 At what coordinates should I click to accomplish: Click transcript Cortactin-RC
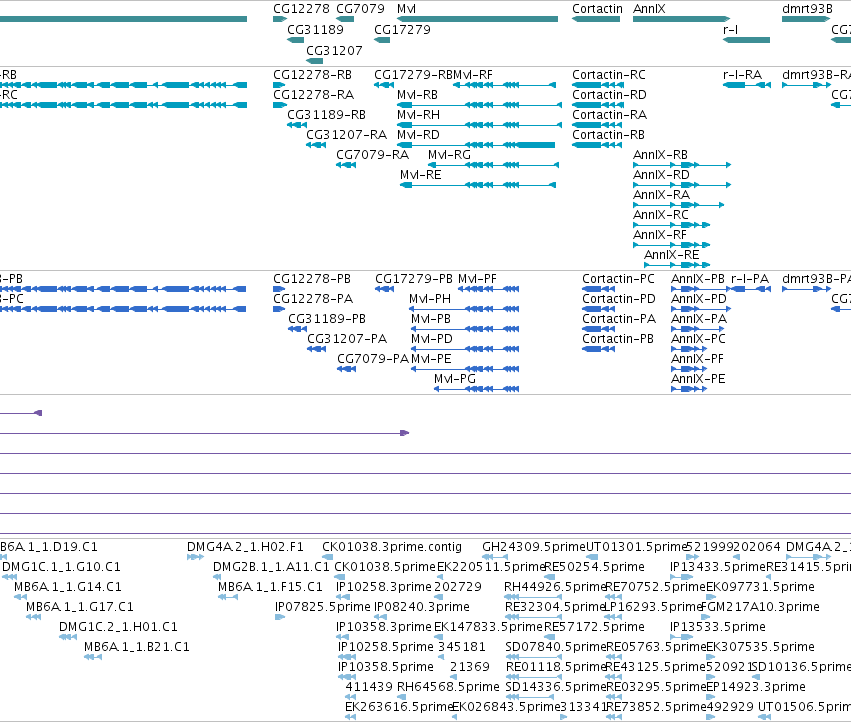(609, 74)
